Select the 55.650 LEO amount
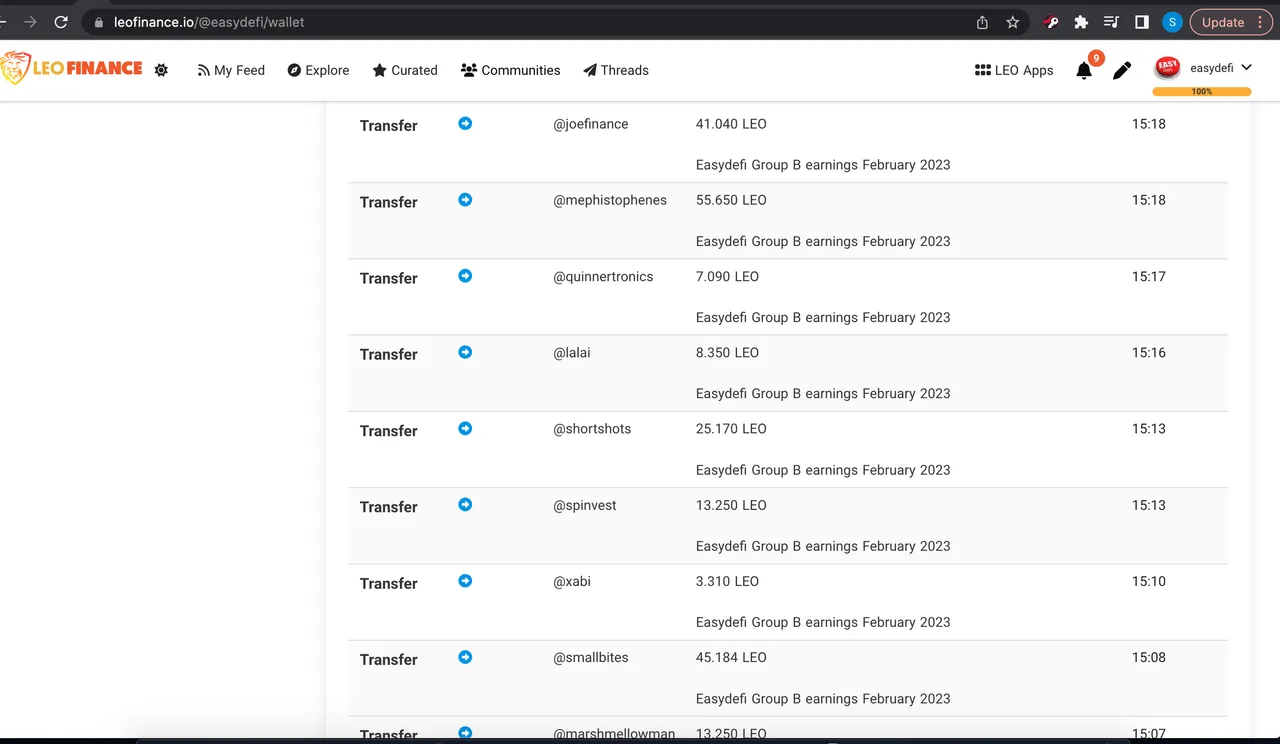Image resolution: width=1280 pixels, height=744 pixels. 731,200
